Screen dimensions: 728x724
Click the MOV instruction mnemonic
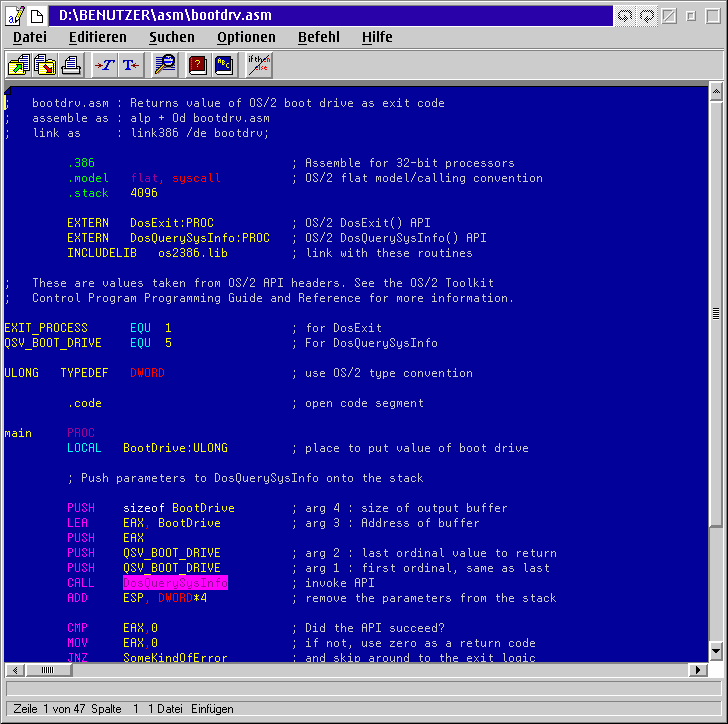tap(78, 643)
